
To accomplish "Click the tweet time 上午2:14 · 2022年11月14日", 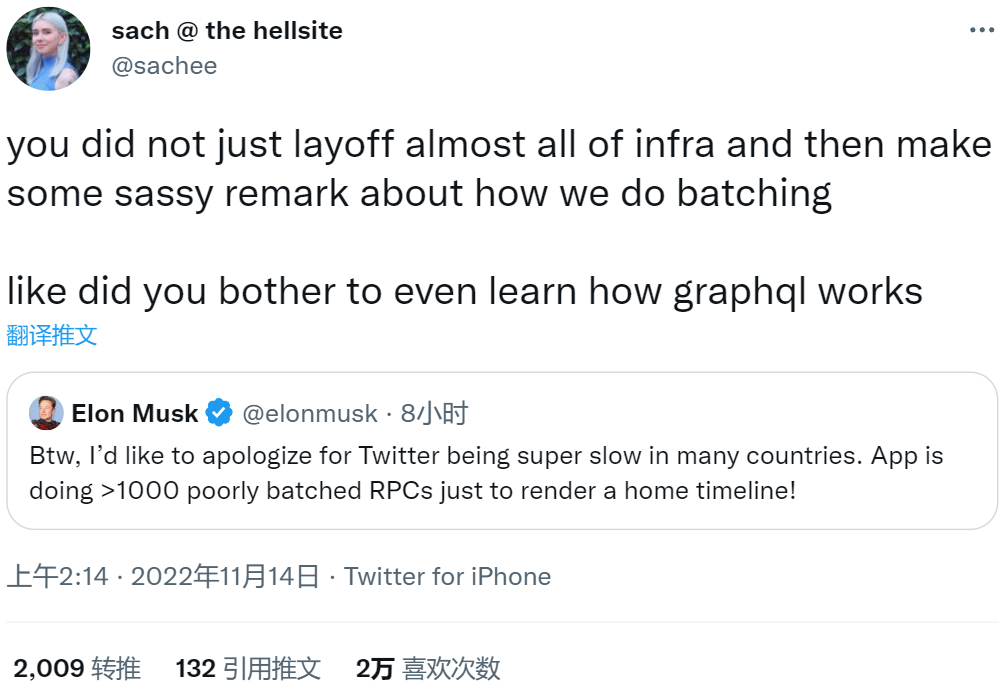I will click(166, 577).
